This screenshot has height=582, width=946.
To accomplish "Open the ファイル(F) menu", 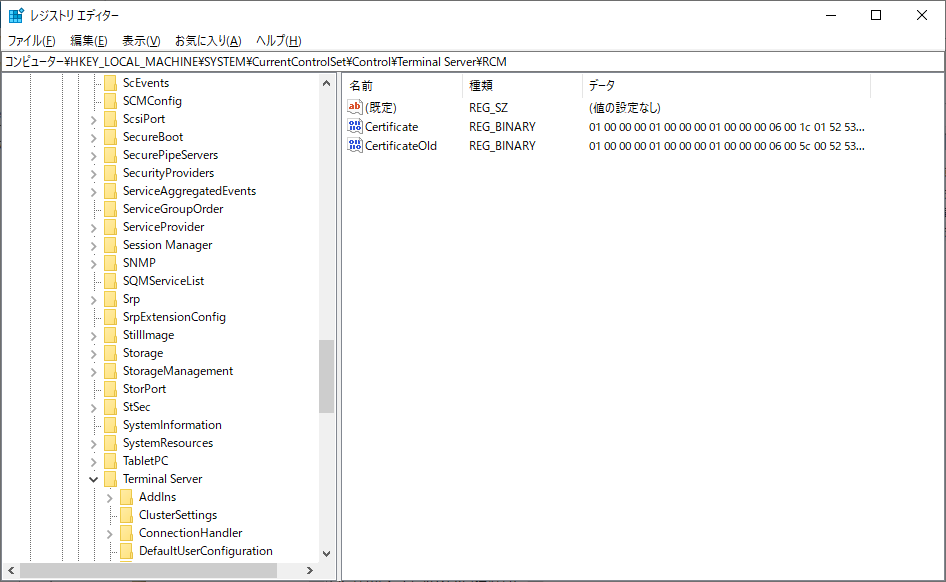I will tap(31, 40).
